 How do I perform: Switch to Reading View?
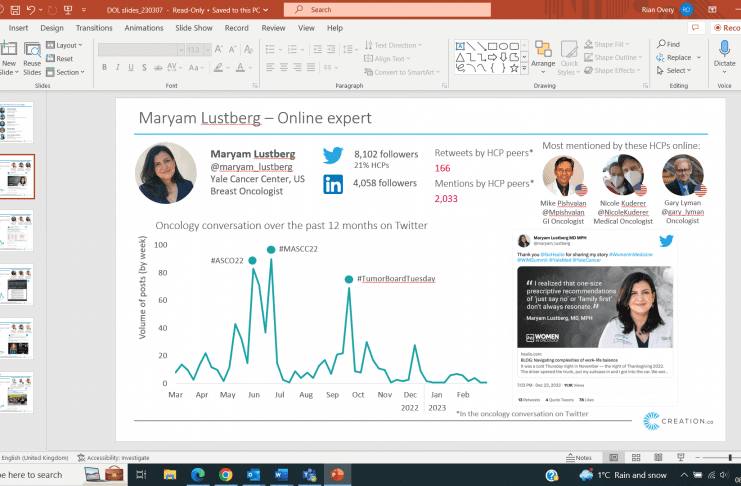658,457
